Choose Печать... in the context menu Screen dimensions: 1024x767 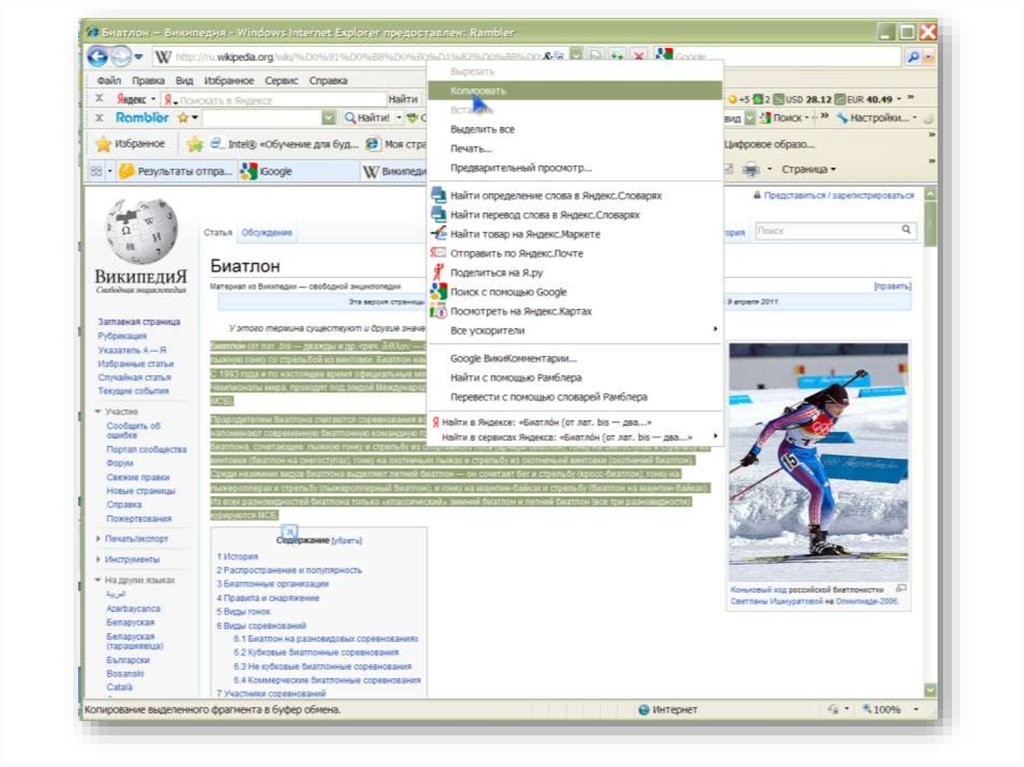click(575, 149)
